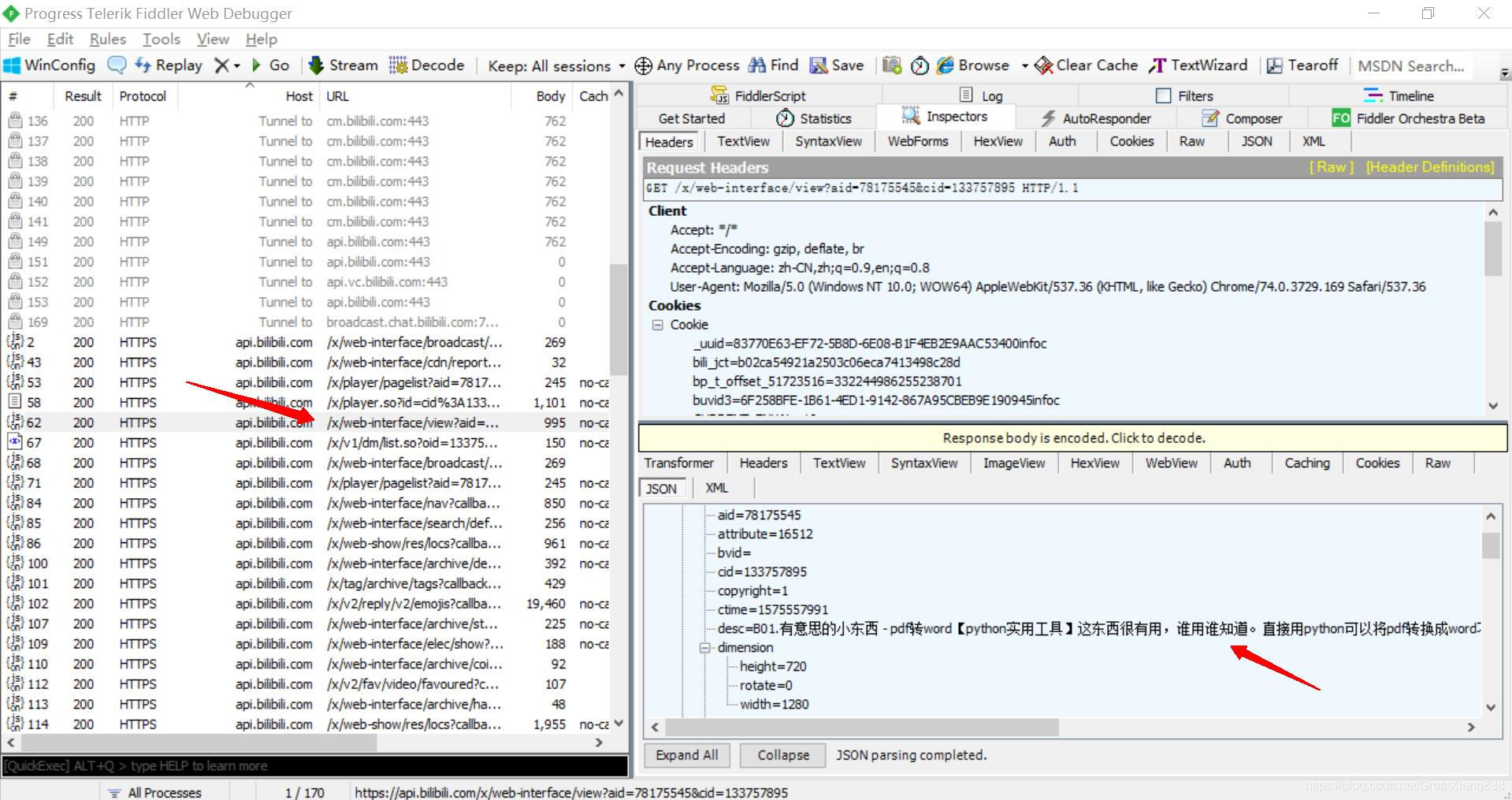Screen dimensions: 1512x800
Task: Click the JSON view horizontal scrollbar thumb
Action: pyautogui.click(x=862, y=727)
